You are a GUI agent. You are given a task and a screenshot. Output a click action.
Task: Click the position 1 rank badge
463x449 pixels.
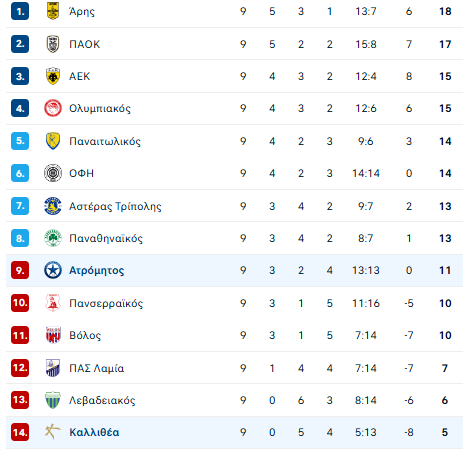pos(20,11)
